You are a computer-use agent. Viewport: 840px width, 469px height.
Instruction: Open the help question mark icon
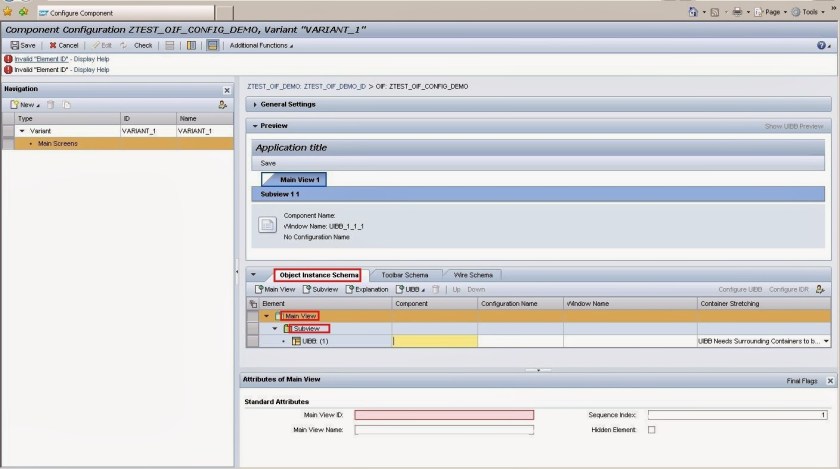(x=821, y=45)
